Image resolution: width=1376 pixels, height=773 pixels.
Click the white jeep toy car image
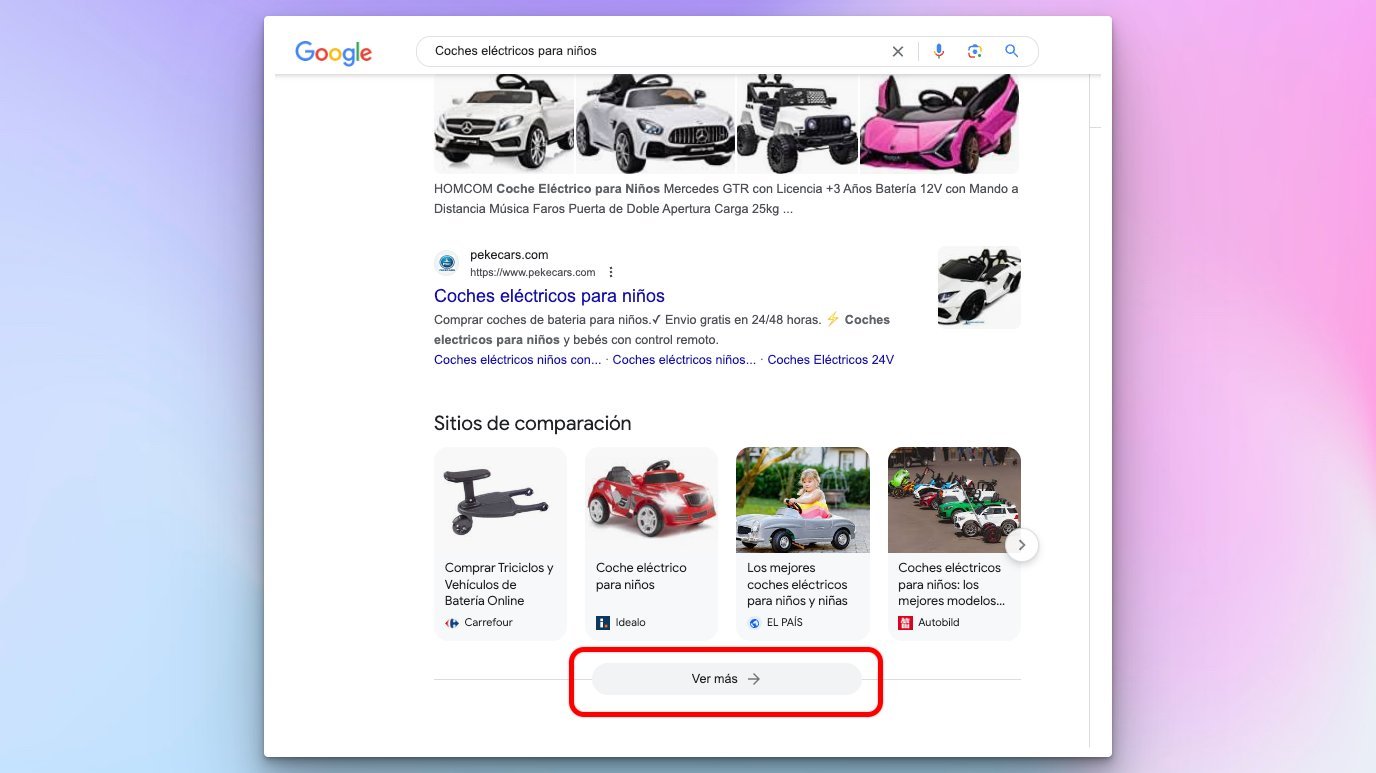(x=797, y=123)
